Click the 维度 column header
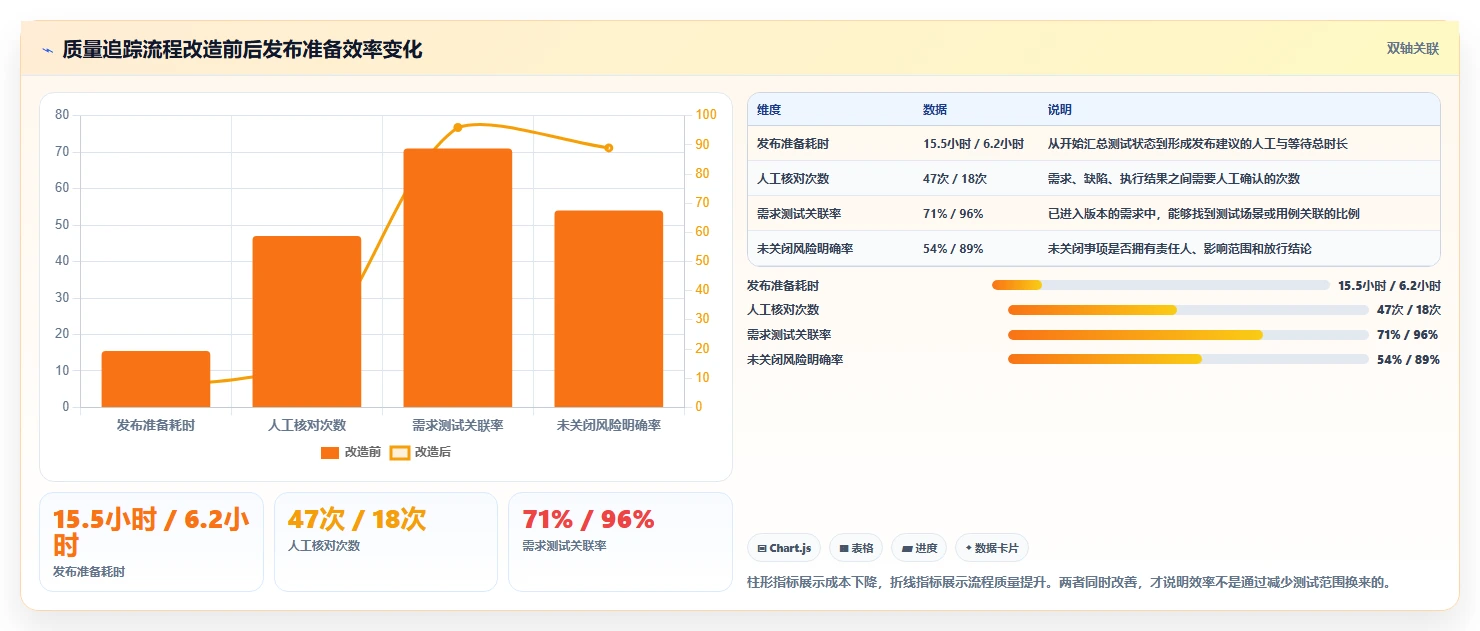This screenshot has width=1480, height=631. pyautogui.click(x=769, y=110)
